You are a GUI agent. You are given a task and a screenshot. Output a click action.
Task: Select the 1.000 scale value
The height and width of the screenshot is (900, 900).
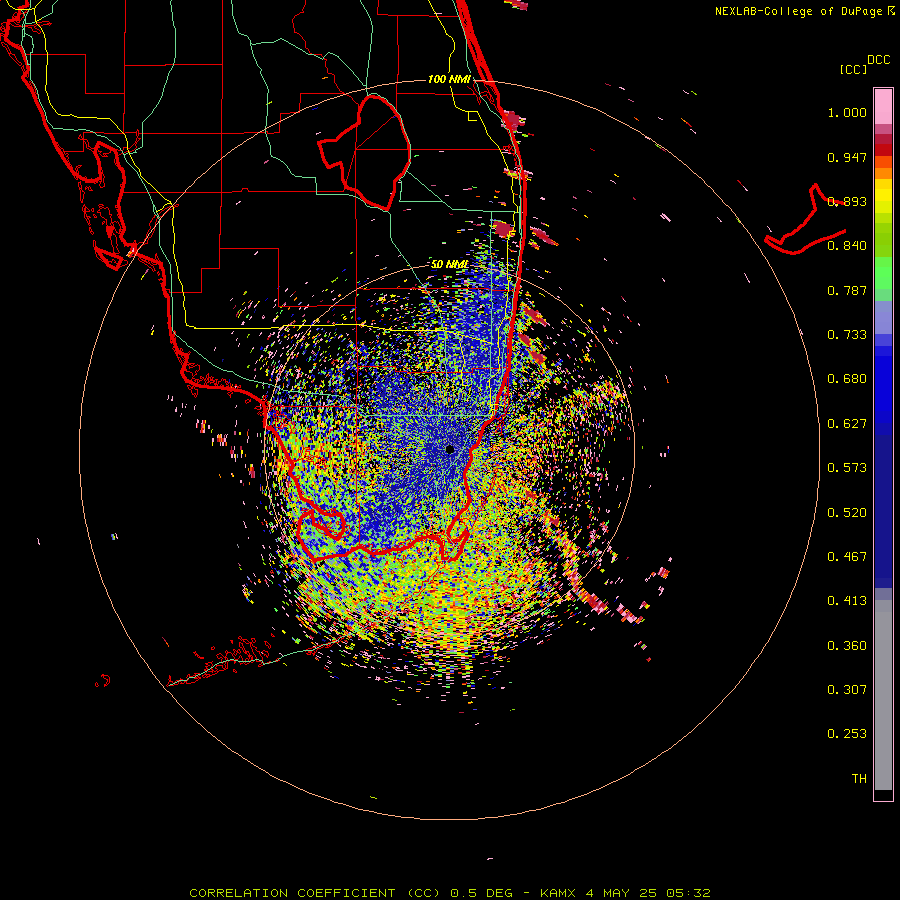coord(847,112)
